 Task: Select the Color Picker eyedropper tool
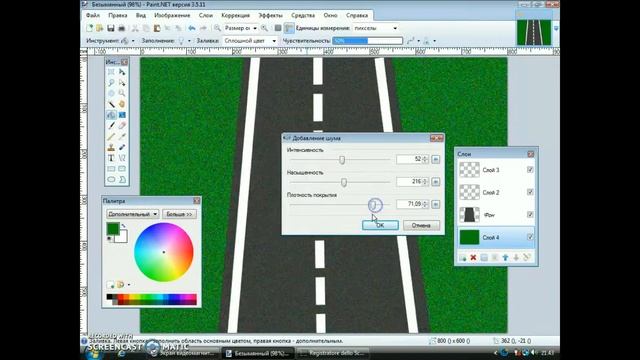point(122,137)
